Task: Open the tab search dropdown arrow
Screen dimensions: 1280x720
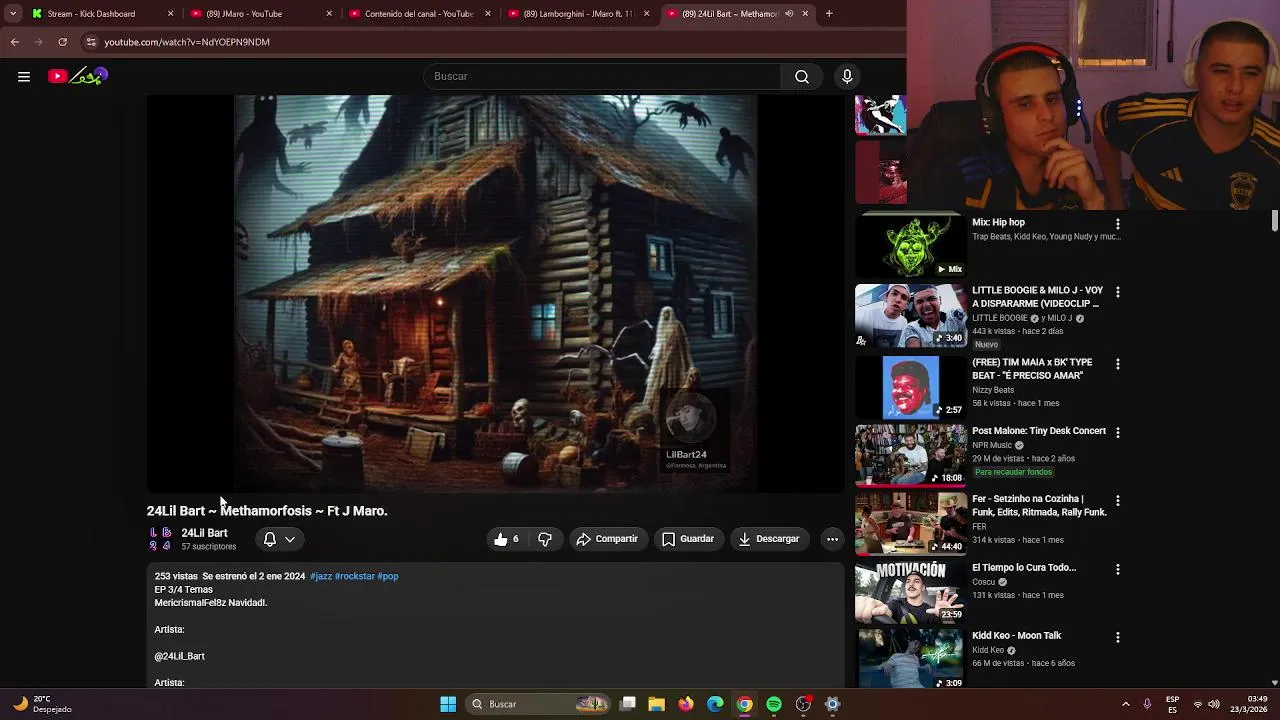Action: 13,14
